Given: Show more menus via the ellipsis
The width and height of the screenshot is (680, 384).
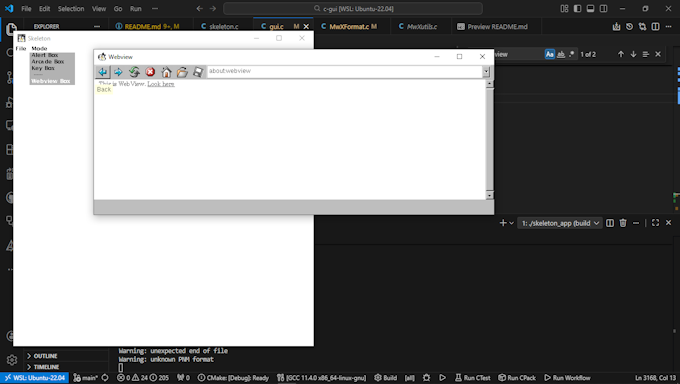Looking at the screenshot, I should 155,9.
